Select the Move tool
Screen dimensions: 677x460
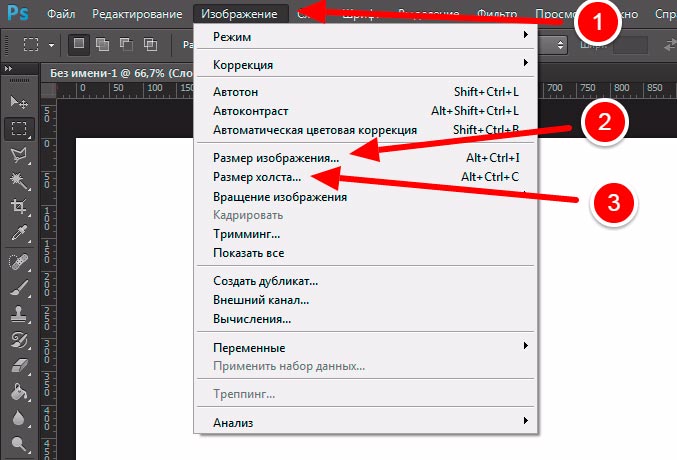click(x=18, y=102)
